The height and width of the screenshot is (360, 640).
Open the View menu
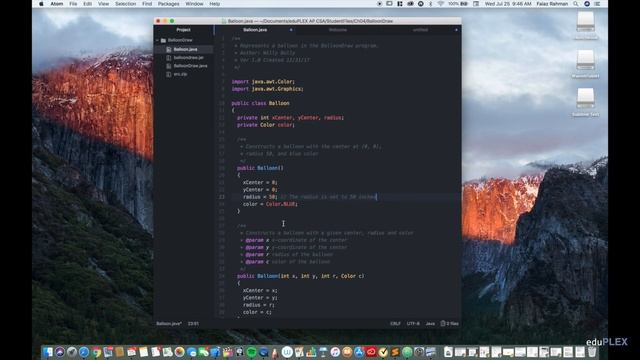tap(103, 4)
